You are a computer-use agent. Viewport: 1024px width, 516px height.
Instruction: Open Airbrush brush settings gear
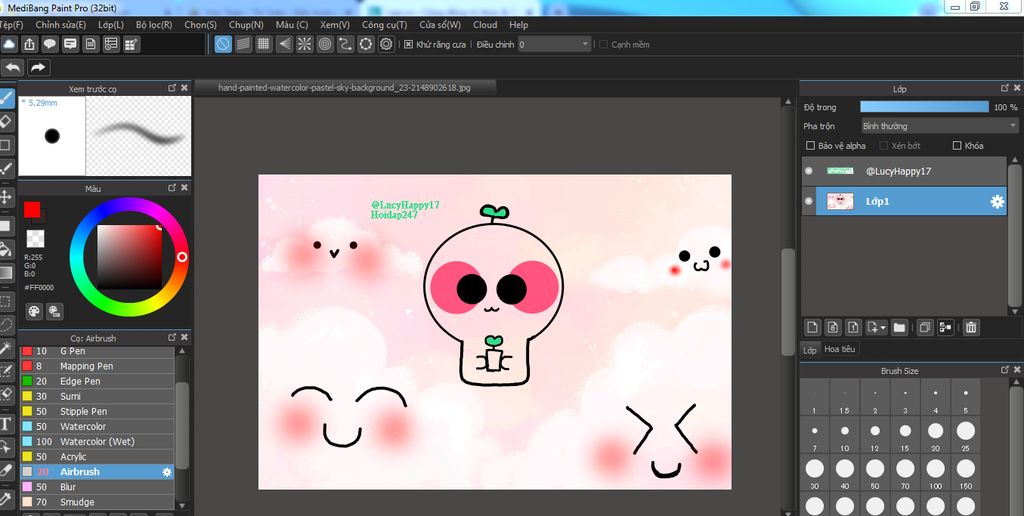(167, 472)
